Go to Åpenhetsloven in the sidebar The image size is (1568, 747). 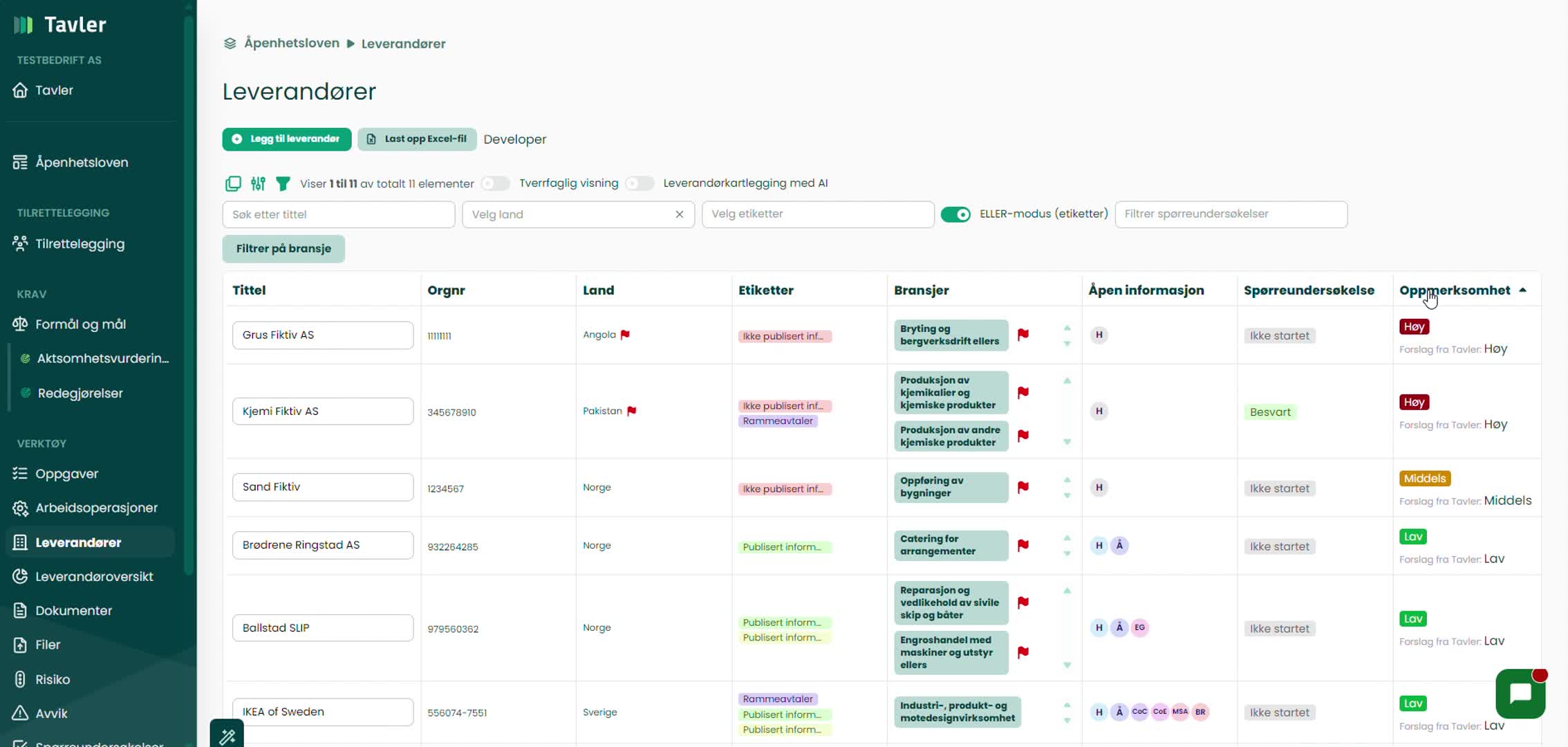coord(82,163)
